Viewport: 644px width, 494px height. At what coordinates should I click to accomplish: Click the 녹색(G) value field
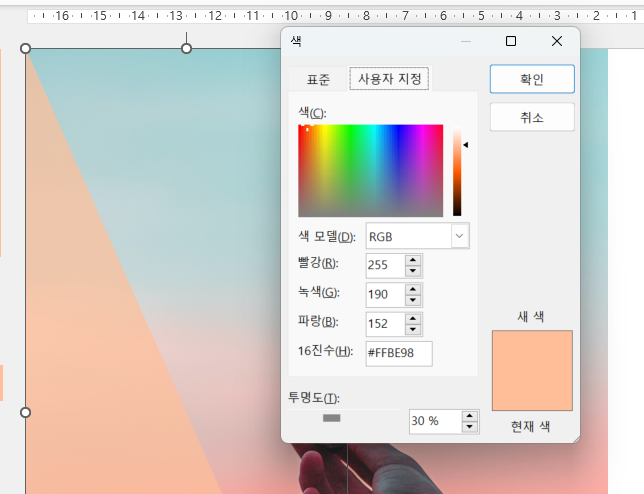pos(385,294)
